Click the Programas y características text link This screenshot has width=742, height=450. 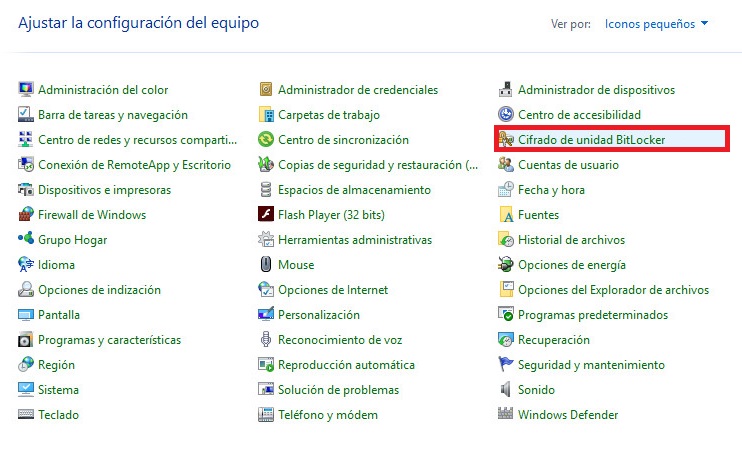click(x=109, y=340)
